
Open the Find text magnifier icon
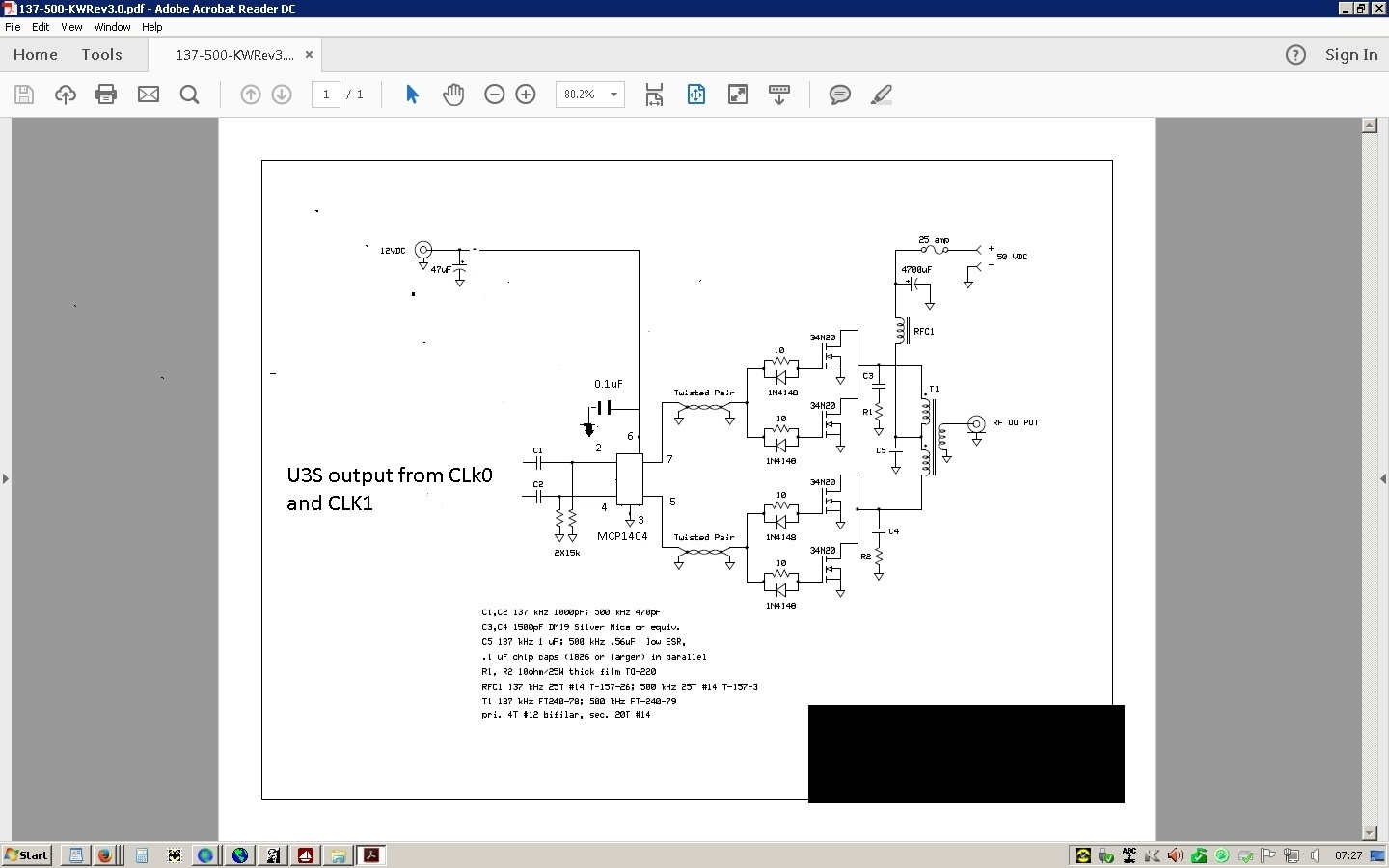click(190, 95)
